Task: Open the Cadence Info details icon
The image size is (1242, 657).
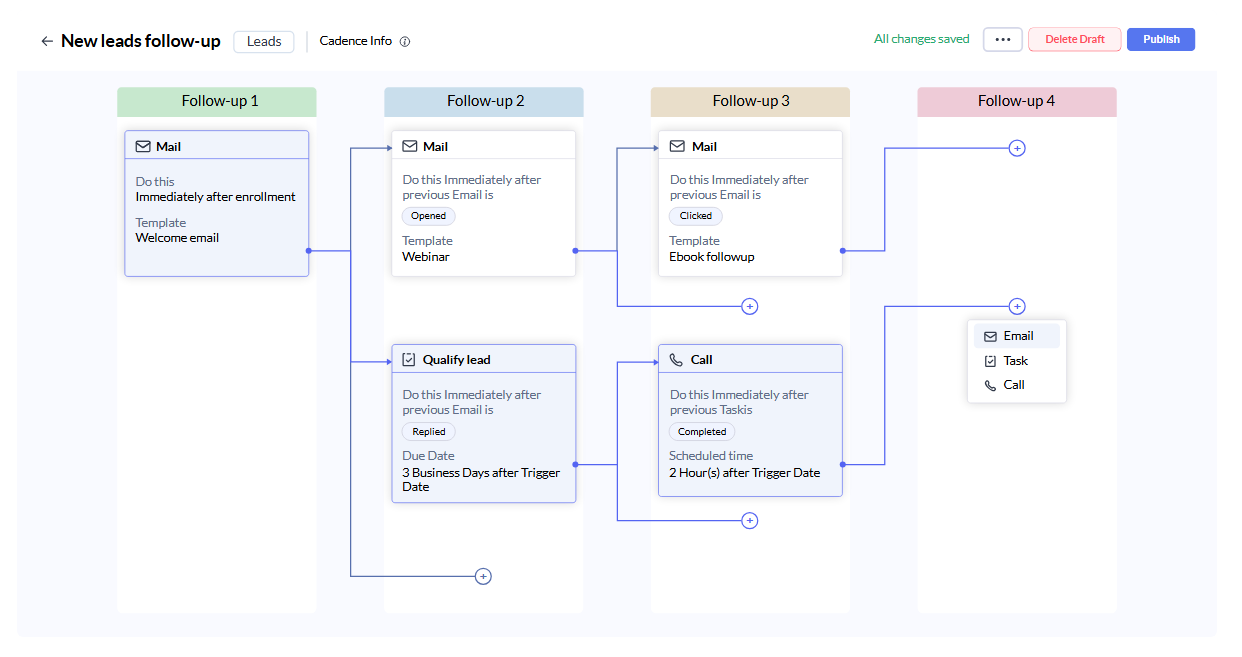Action: (405, 42)
